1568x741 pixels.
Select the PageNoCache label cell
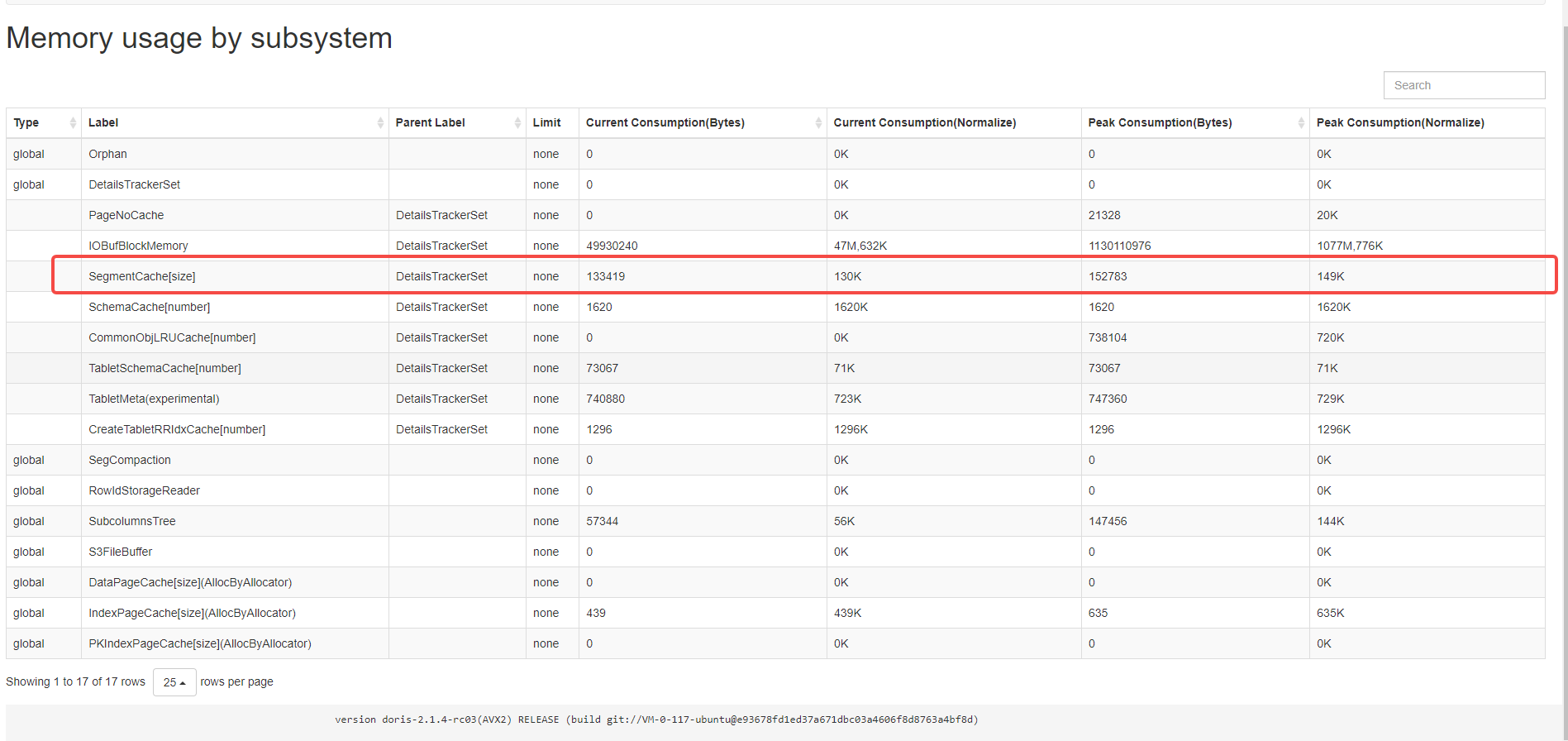pyautogui.click(x=235, y=215)
